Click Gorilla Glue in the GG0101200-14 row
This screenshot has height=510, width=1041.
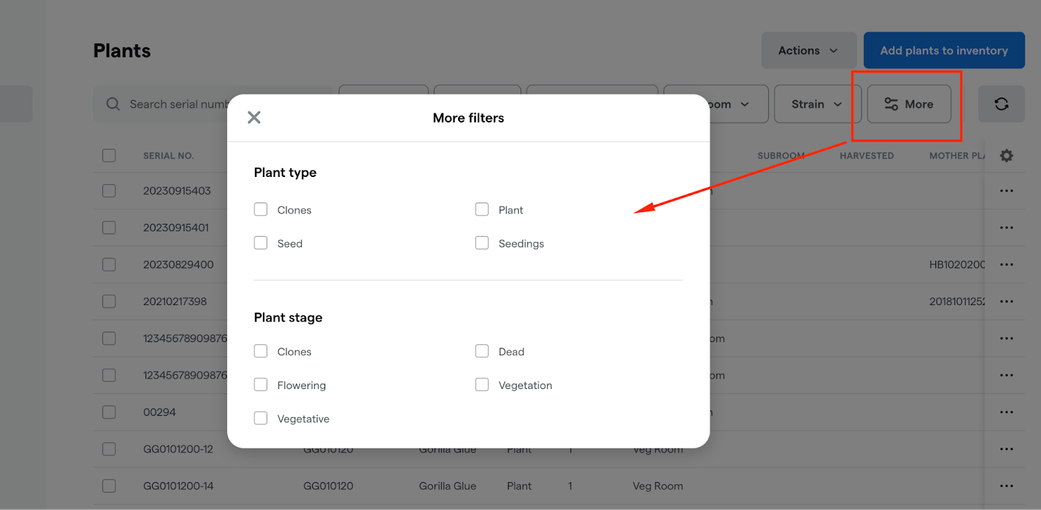tap(447, 485)
